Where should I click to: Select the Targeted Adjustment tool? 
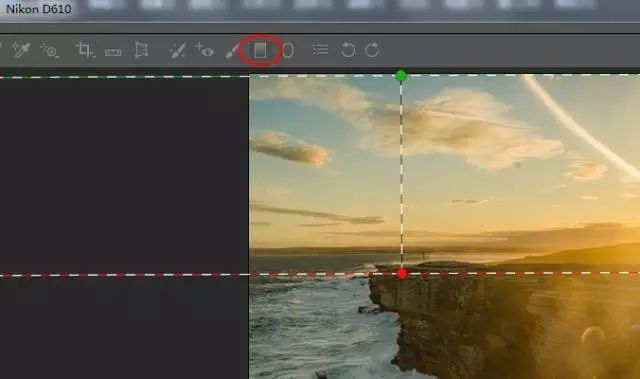tap(49, 51)
